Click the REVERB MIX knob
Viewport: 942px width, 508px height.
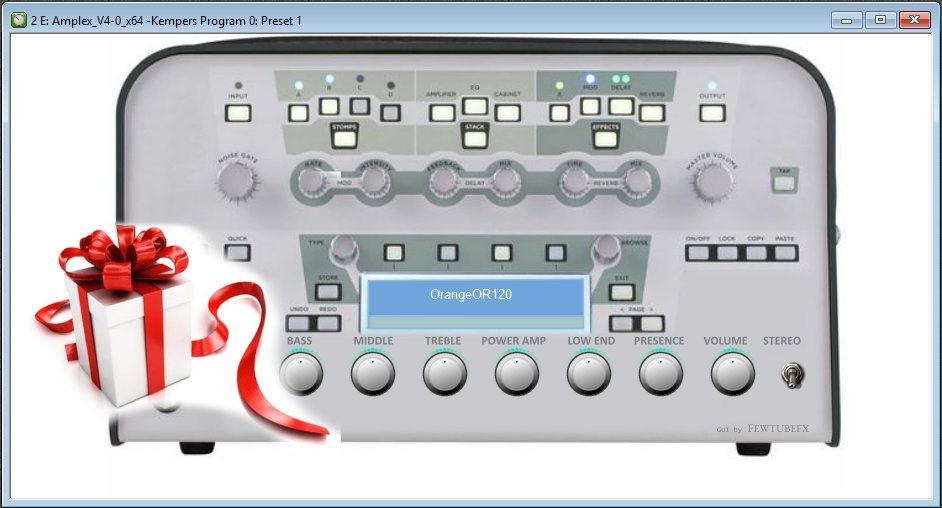coord(636,181)
